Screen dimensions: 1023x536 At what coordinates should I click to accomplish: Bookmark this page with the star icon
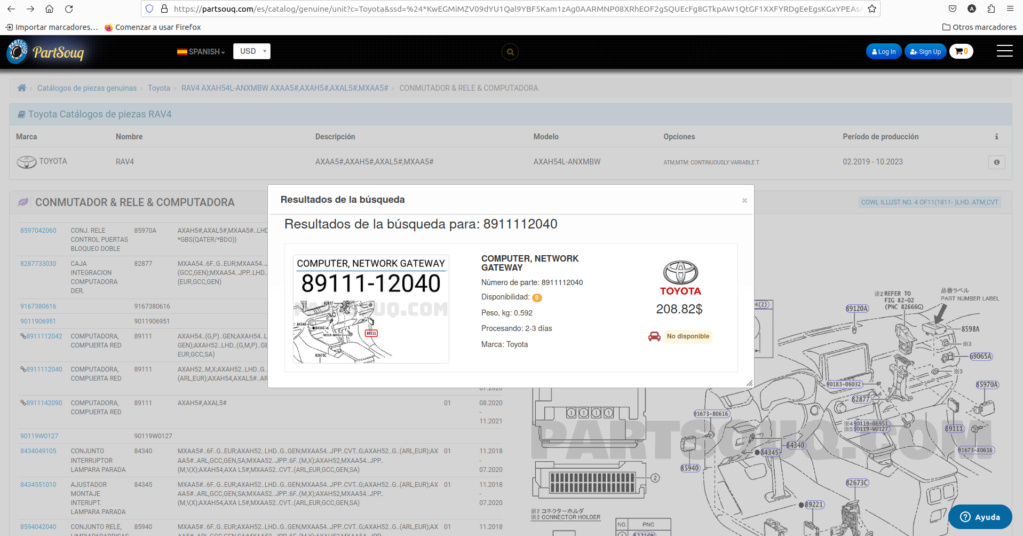[x=872, y=9]
